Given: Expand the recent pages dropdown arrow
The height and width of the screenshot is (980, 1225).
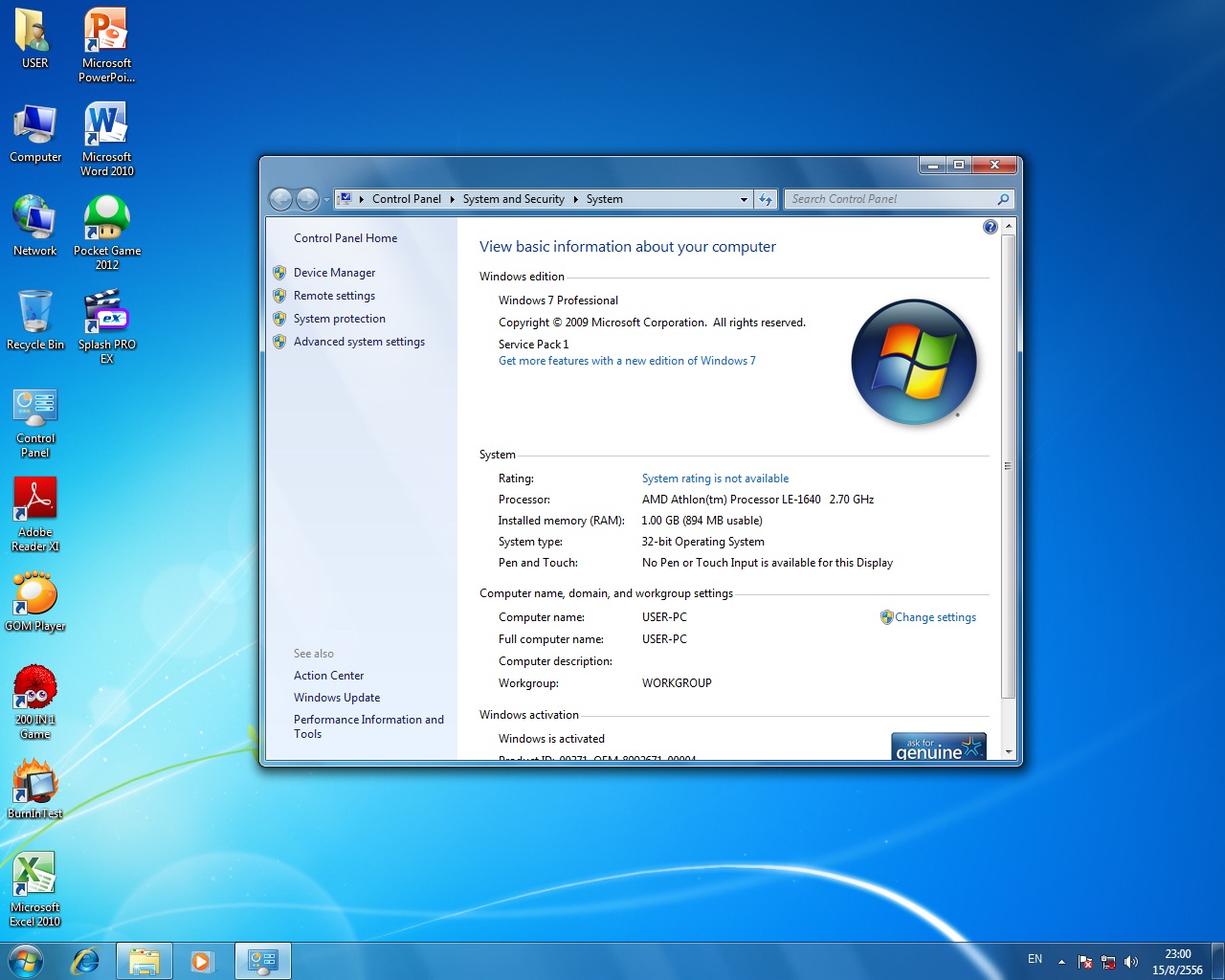Looking at the screenshot, I should (x=326, y=199).
